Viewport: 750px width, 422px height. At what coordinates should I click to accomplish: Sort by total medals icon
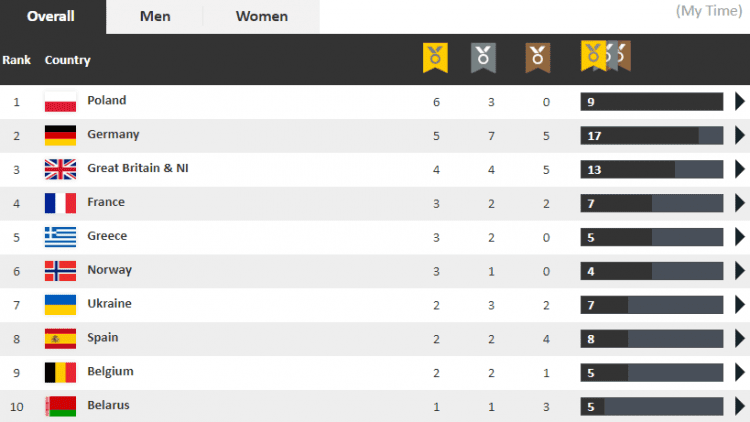(x=604, y=56)
